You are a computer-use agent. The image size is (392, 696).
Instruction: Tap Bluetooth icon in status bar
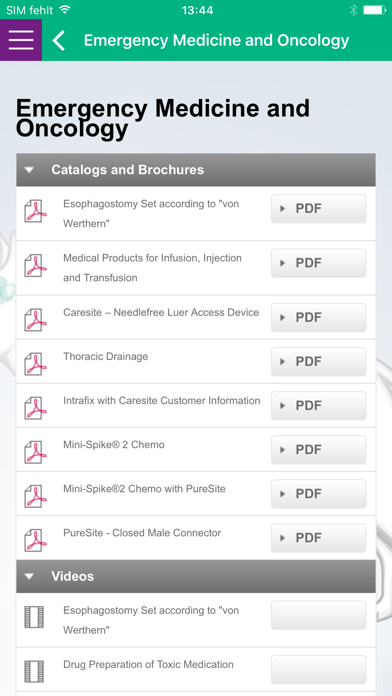pyautogui.click(x=353, y=10)
